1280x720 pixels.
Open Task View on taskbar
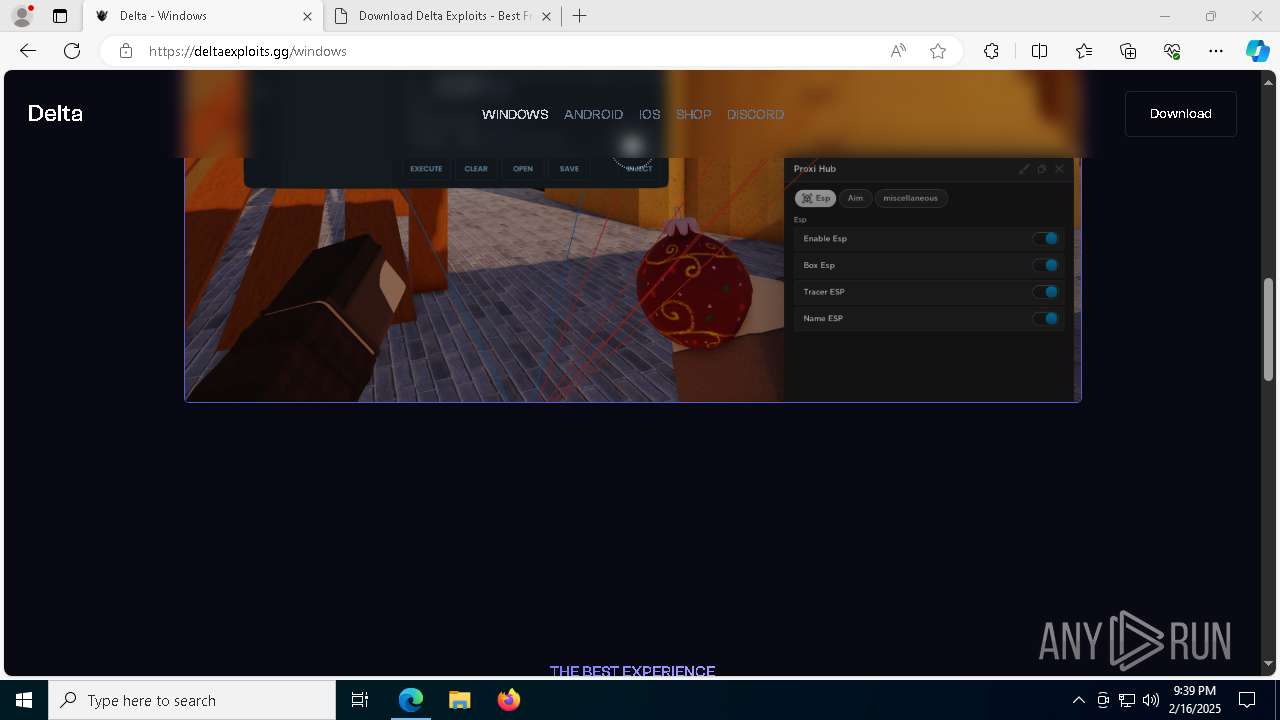tap(360, 700)
